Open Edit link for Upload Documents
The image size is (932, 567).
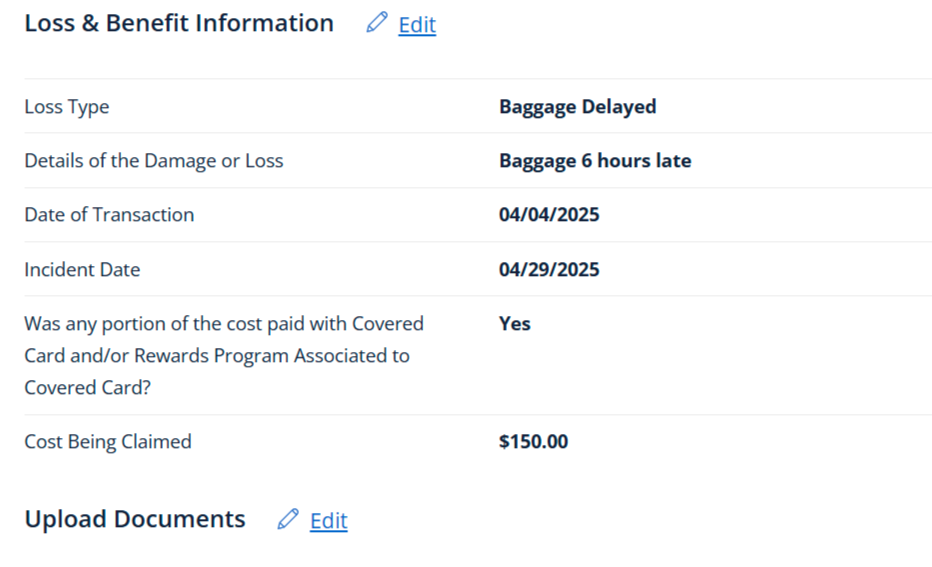pos(328,521)
